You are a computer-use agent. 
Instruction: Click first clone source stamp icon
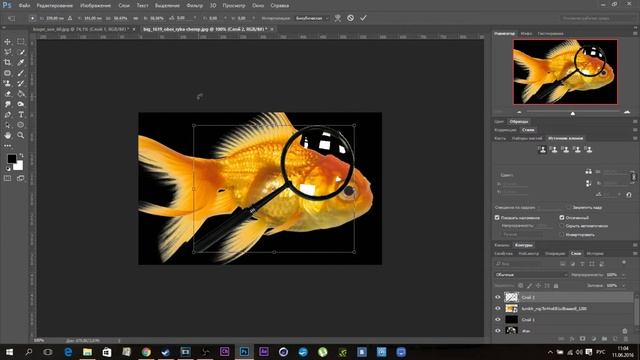pyautogui.click(x=542, y=150)
